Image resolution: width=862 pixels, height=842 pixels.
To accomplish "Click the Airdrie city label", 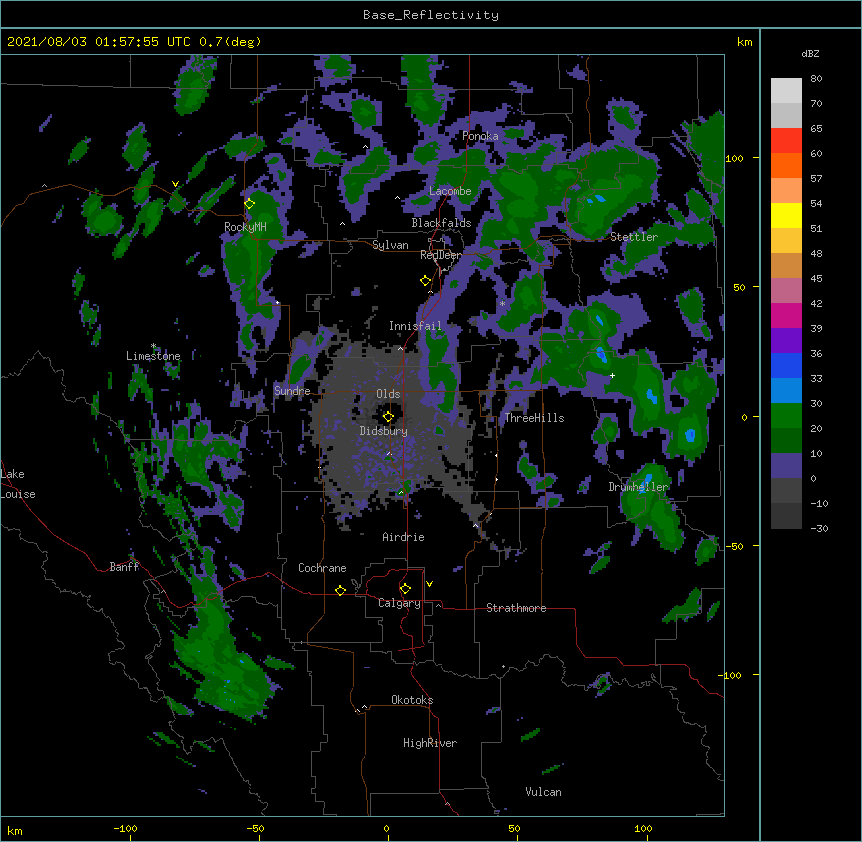I will (x=404, y=537).
